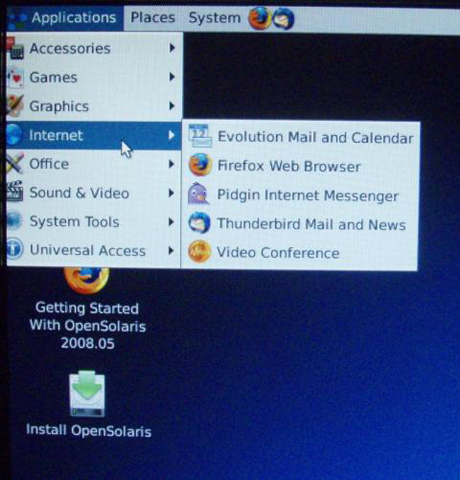
Task: Click the Video Conference orange icon
Action: [199, 251]
